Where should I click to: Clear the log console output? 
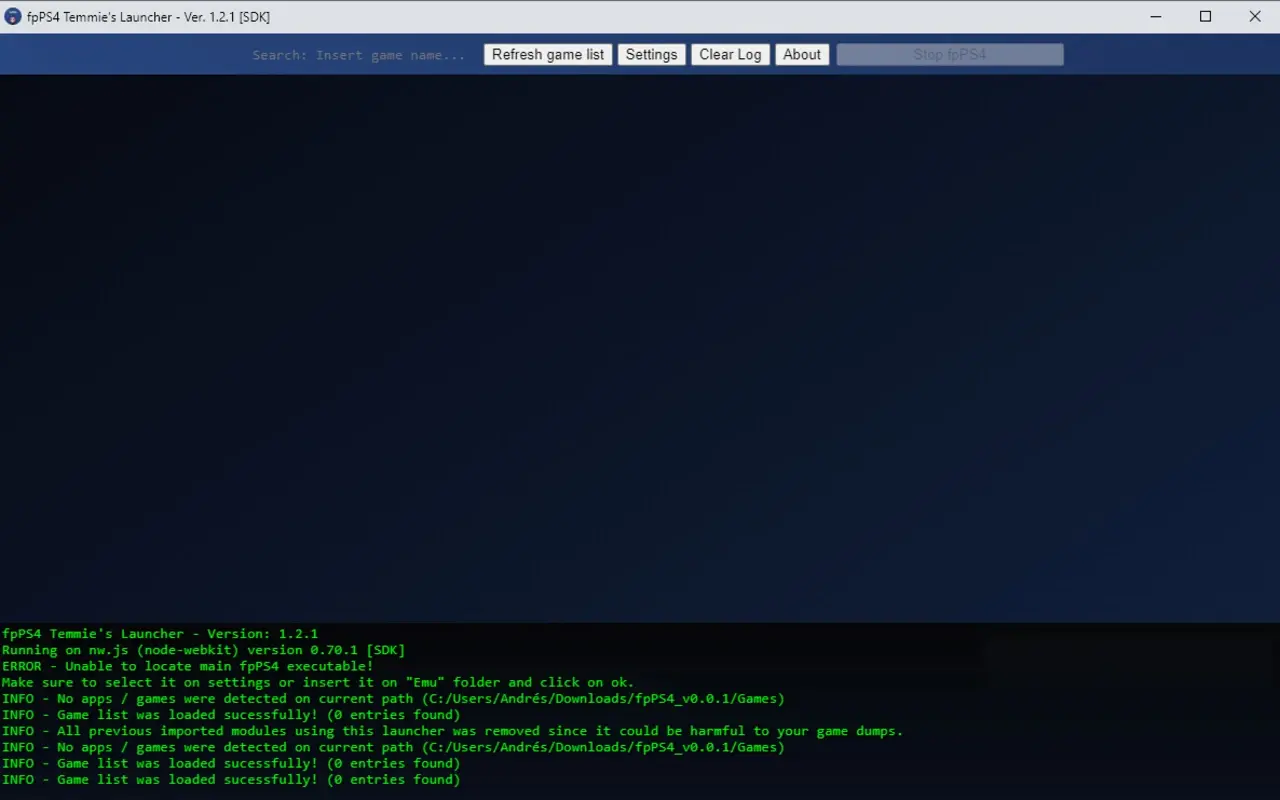click(x=730, y=54)
